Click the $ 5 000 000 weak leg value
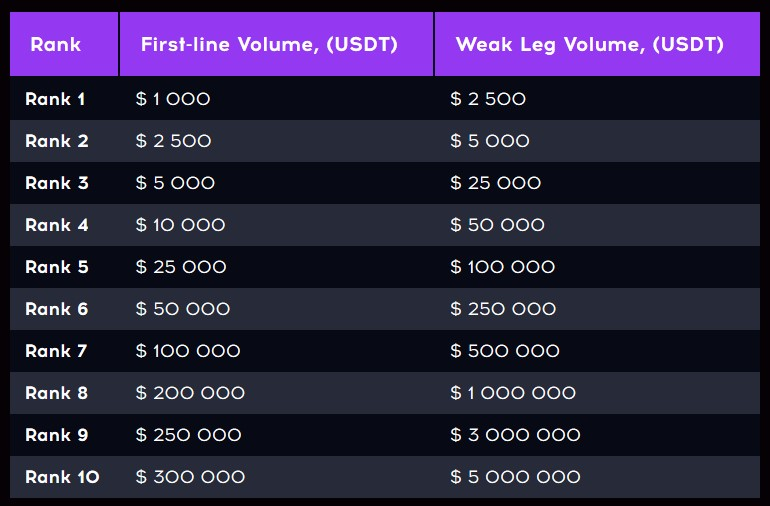The image size is (770, 506). pyautogui.click(x=515, y=477)
